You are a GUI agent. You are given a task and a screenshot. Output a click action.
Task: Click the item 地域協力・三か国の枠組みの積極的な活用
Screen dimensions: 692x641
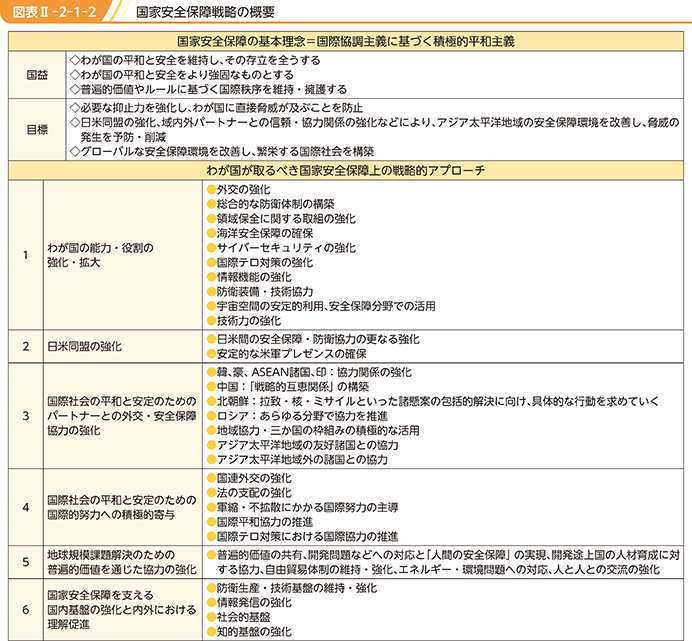pyautogui.click(x=313, y=430)
